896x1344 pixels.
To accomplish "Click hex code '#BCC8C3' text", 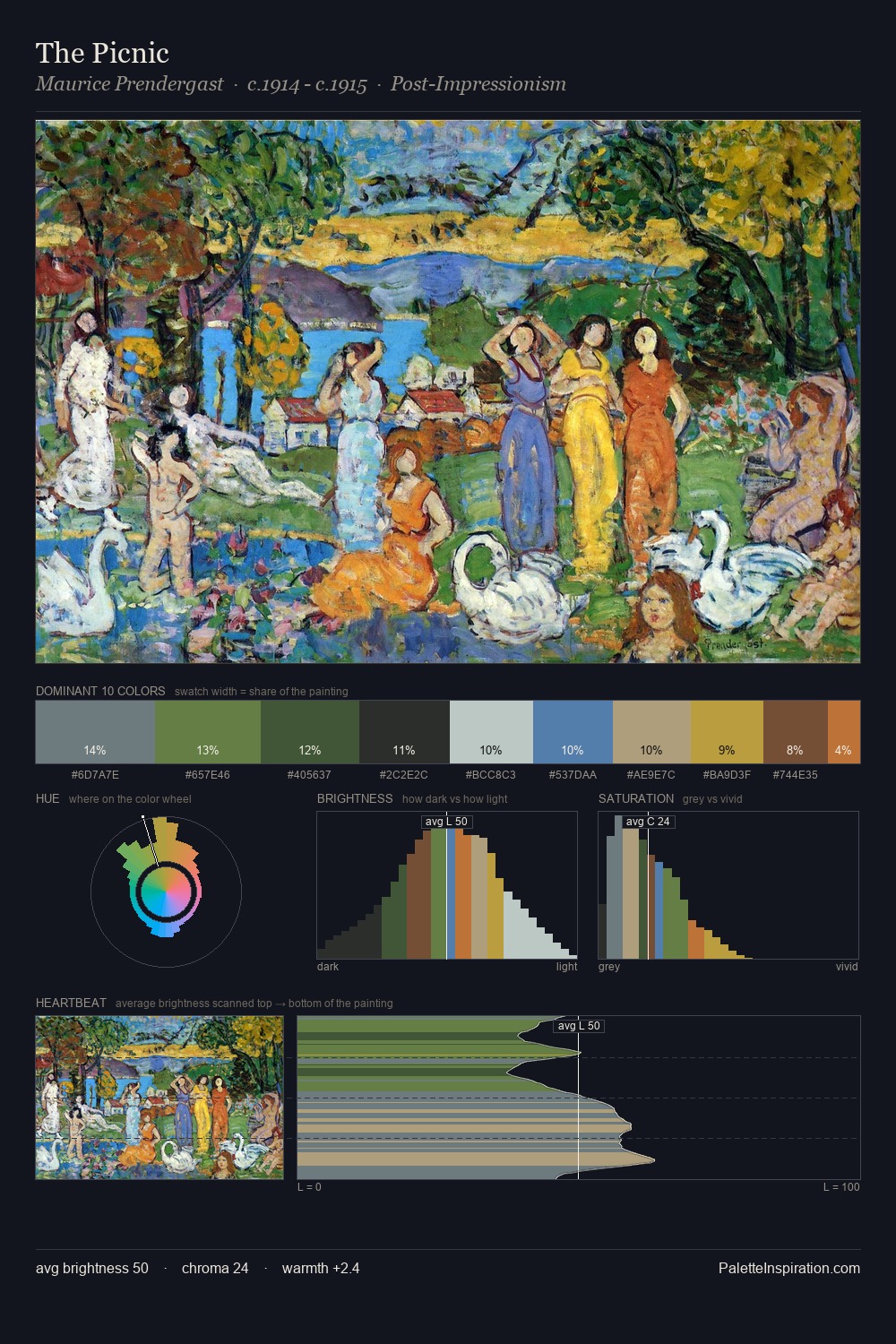I will 491,775.
